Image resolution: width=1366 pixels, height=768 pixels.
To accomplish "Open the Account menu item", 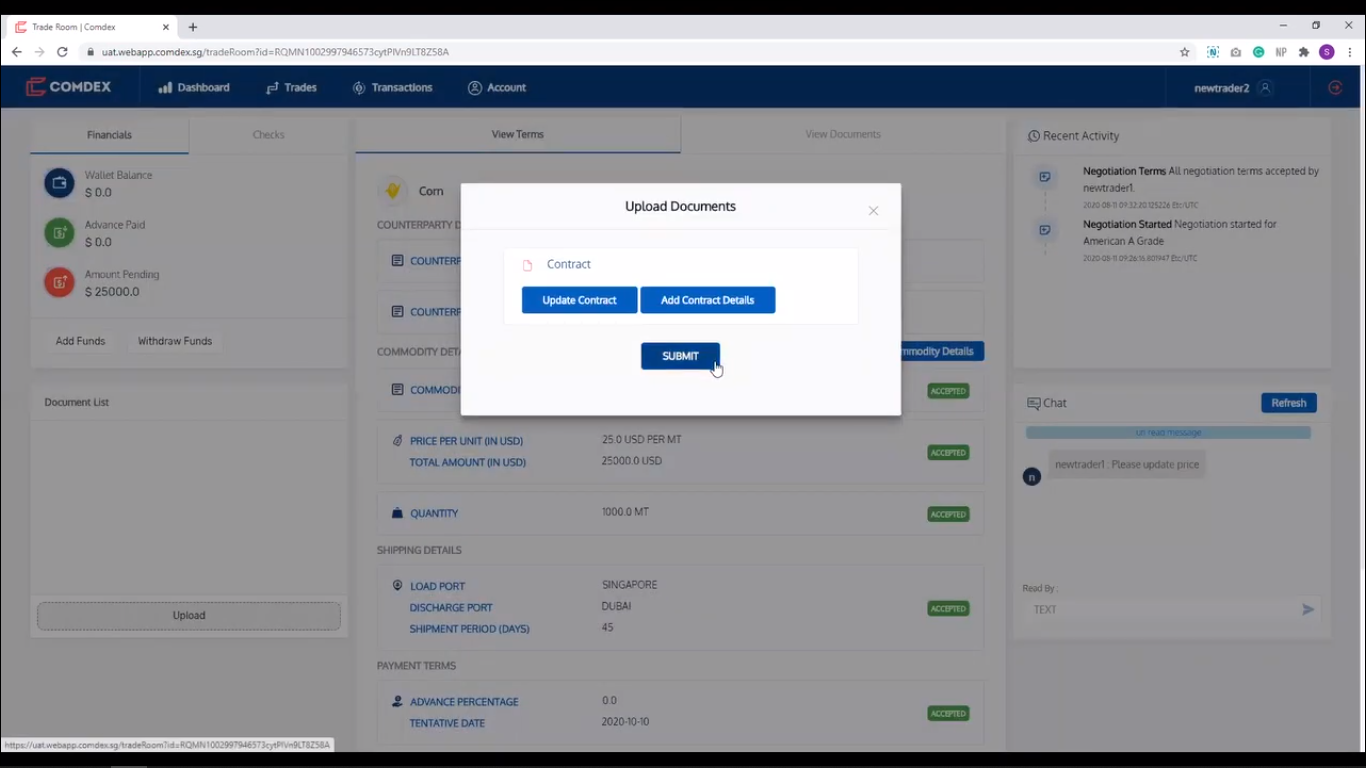I will pyautogui.click(x=497, y=88).
